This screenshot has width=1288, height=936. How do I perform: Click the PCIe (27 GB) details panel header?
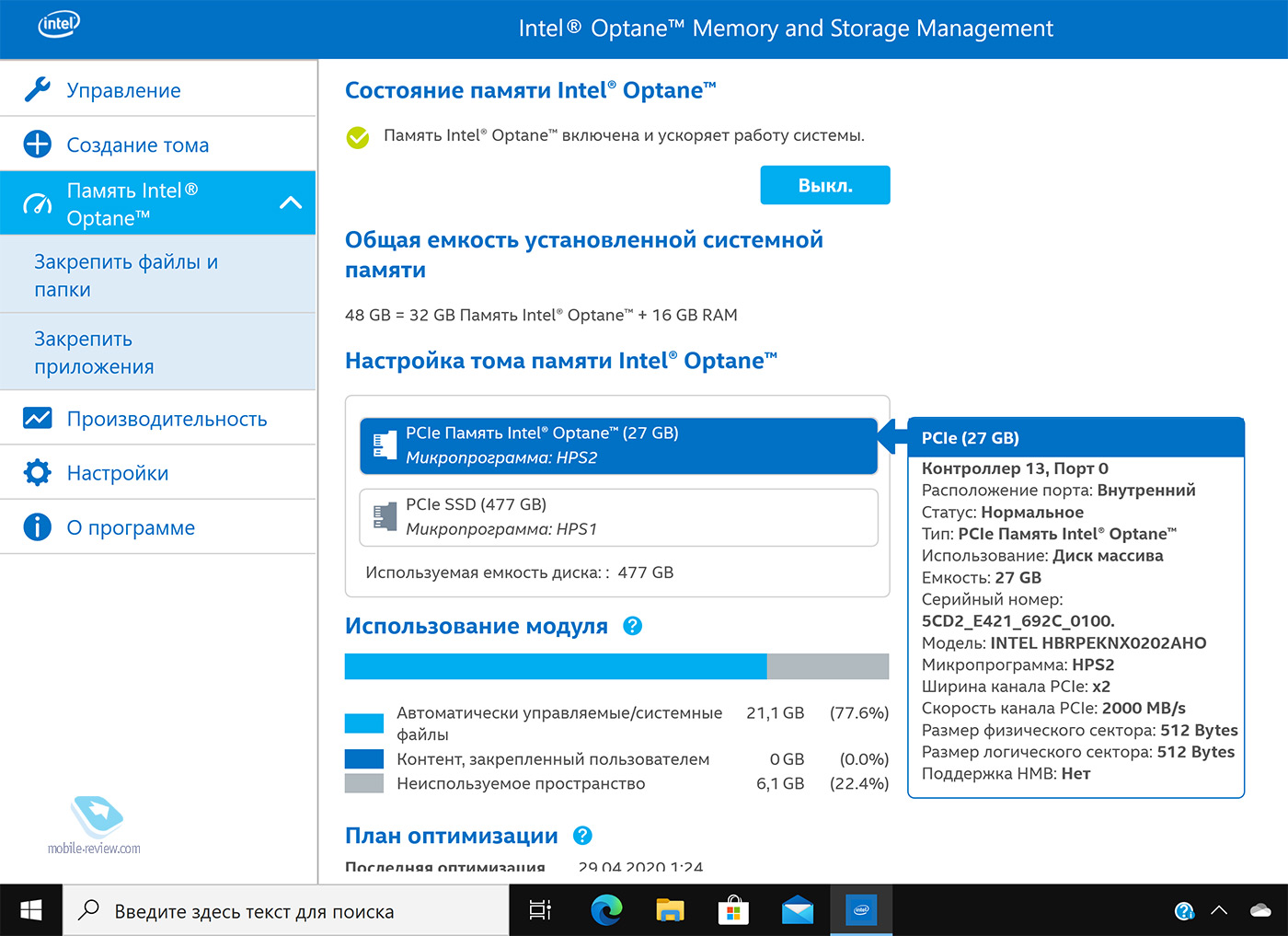click(1076, 437)
